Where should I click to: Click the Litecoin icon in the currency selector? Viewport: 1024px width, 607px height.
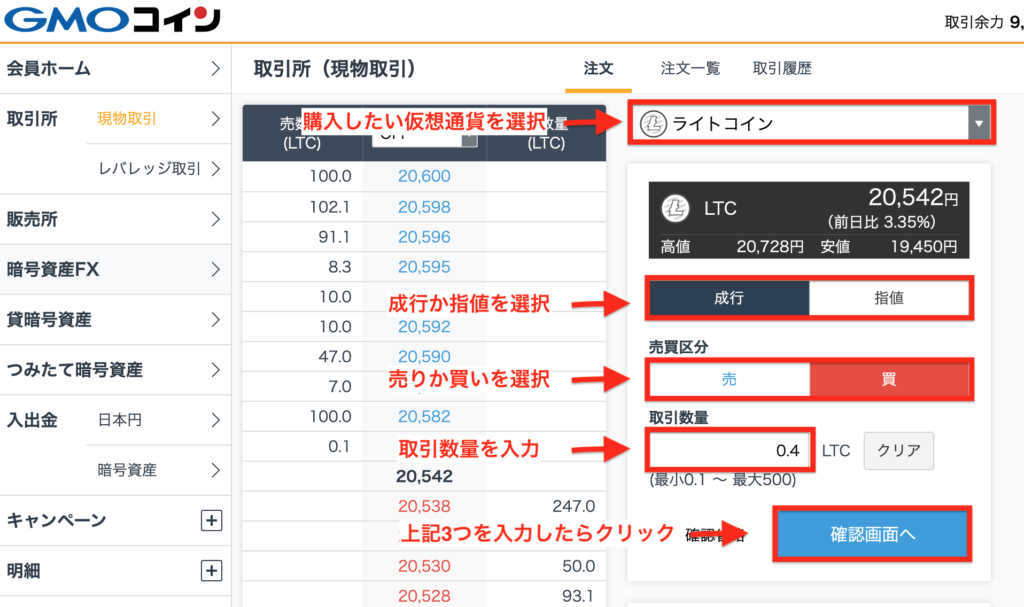coord(652,123)
